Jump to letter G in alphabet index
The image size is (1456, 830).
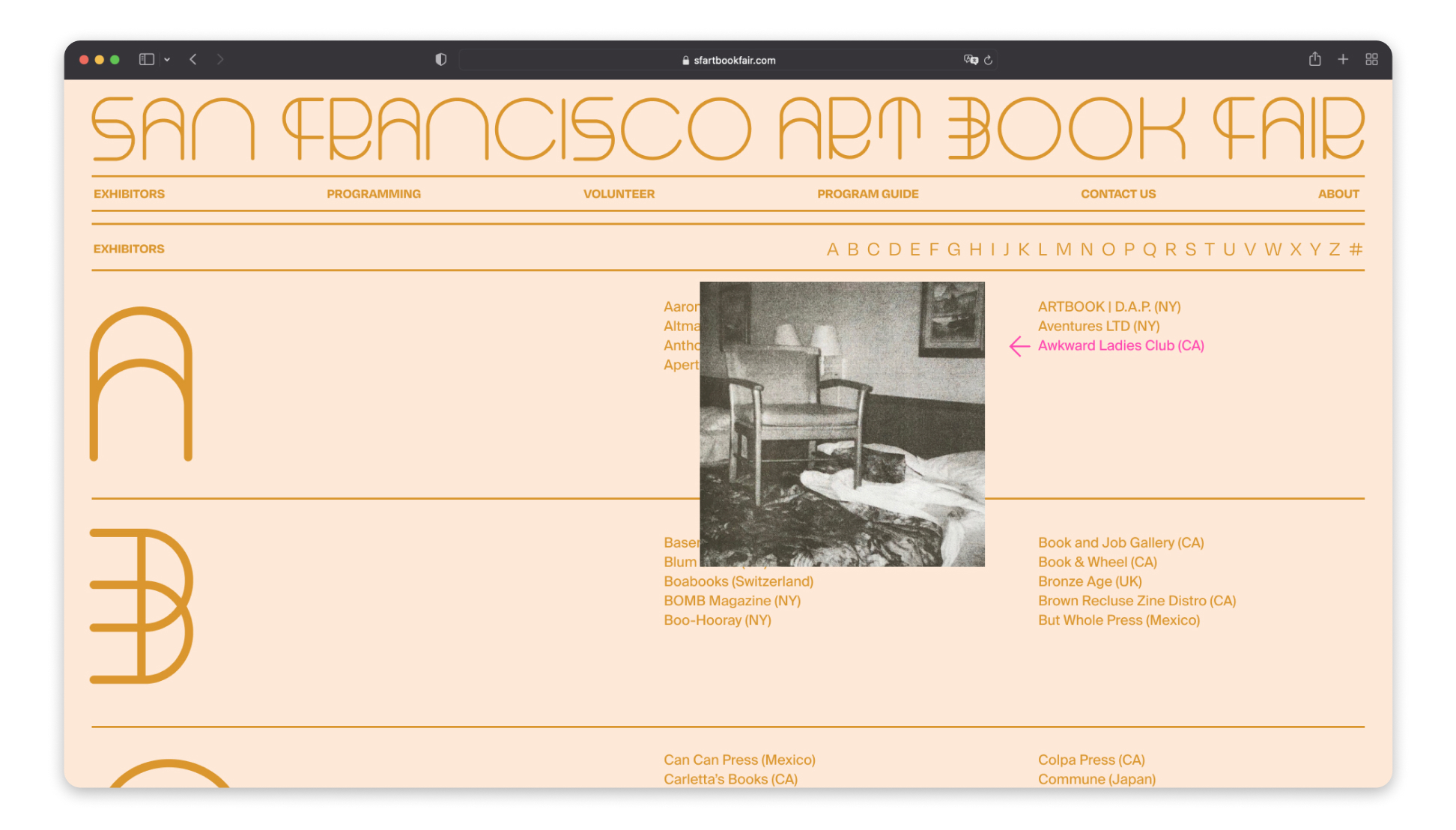954,249
